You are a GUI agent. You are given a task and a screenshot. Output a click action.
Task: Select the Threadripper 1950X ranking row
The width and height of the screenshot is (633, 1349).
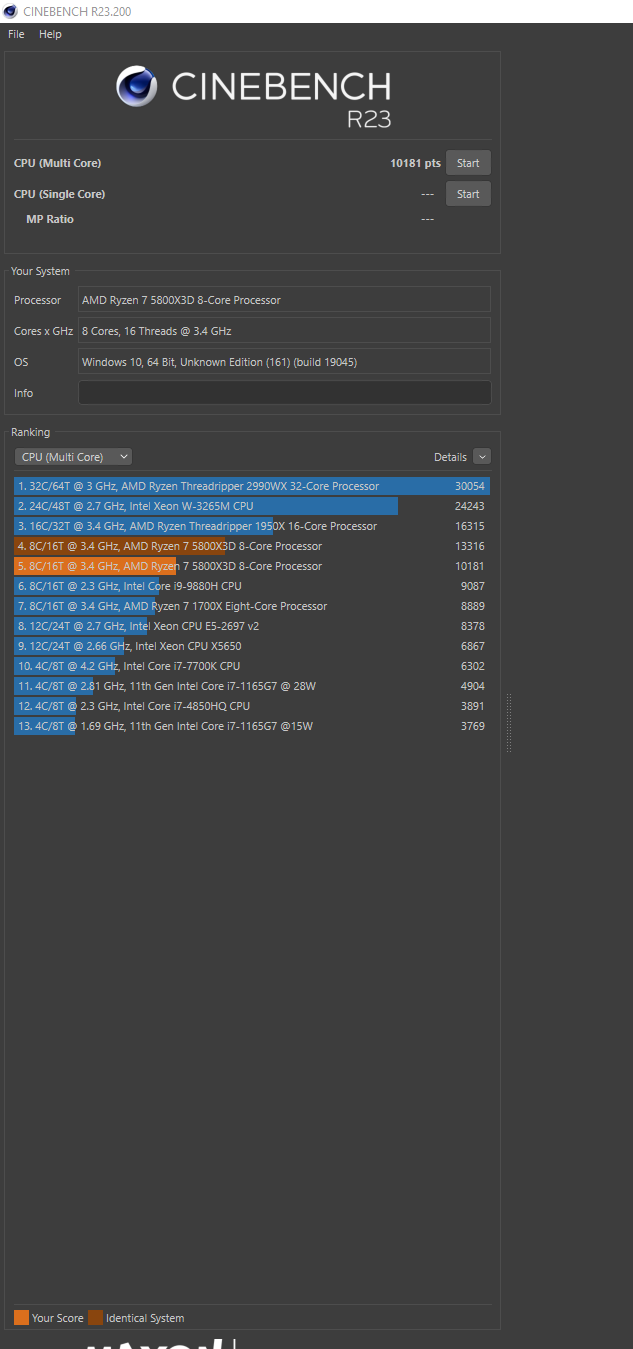click(x=252, y=526)
